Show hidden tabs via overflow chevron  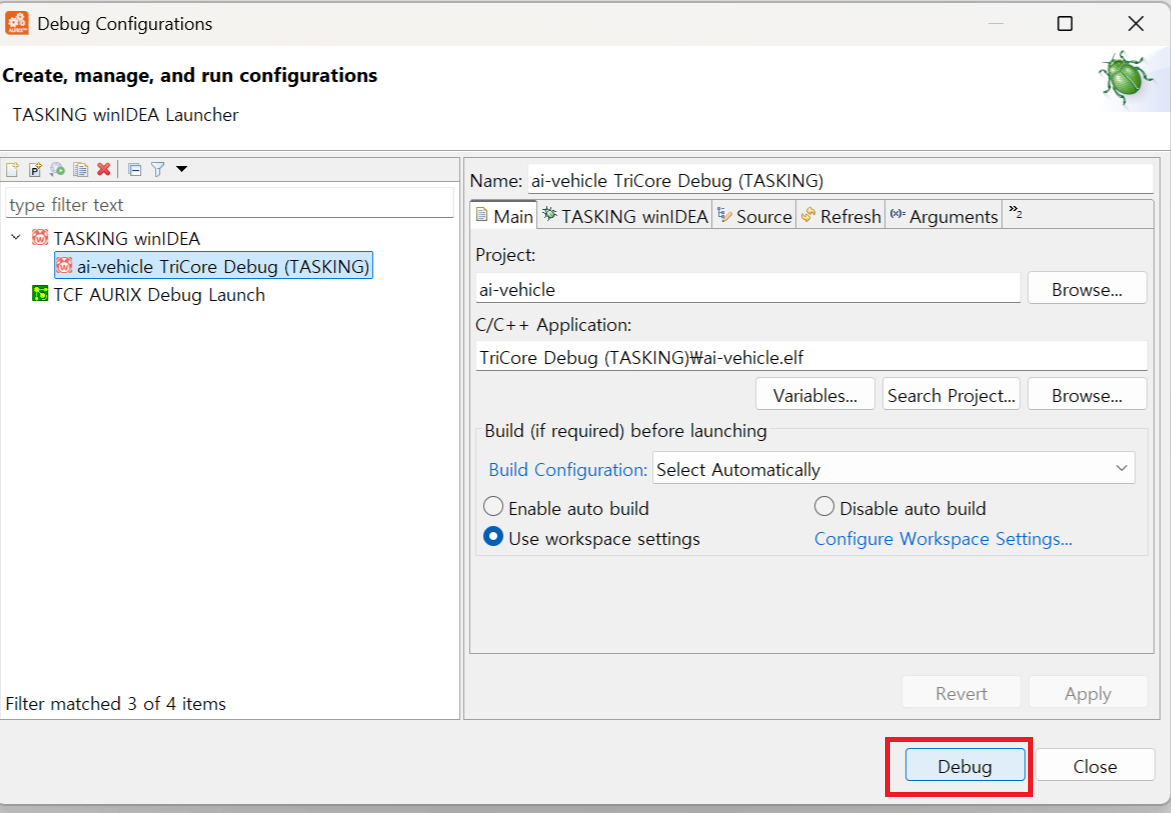coord(1014,213)
